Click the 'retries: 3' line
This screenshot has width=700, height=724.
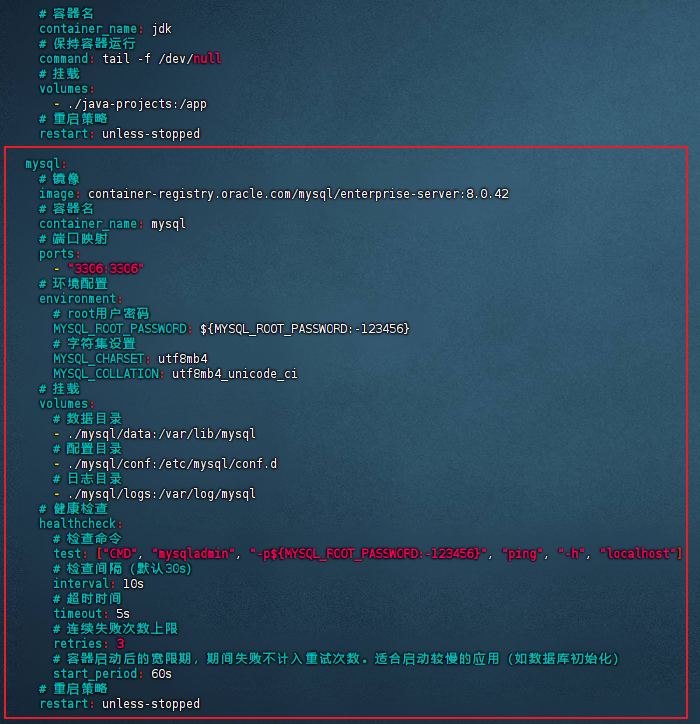89,644
